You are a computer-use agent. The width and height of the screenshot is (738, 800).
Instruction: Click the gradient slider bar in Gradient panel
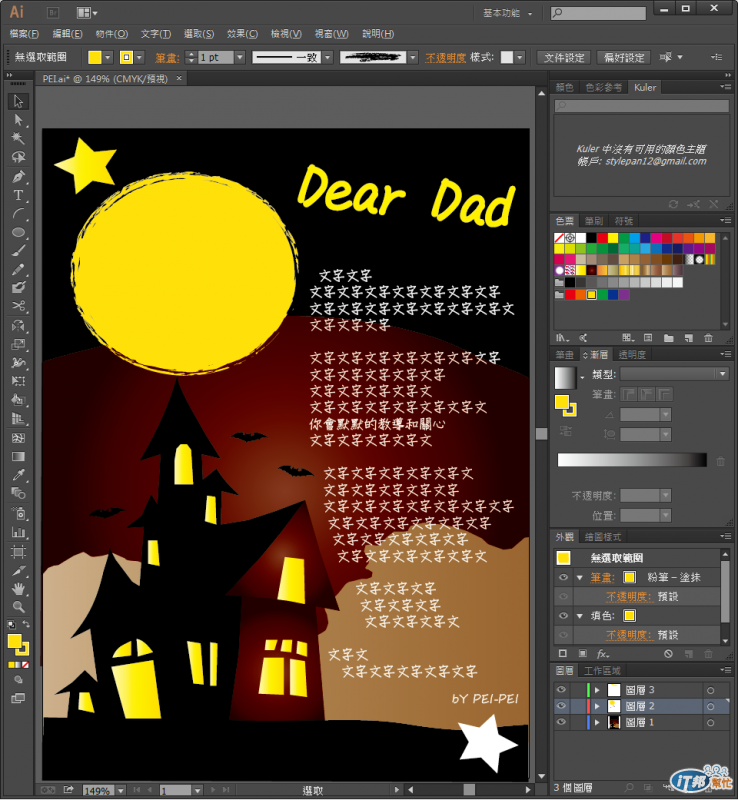[632, 460]
